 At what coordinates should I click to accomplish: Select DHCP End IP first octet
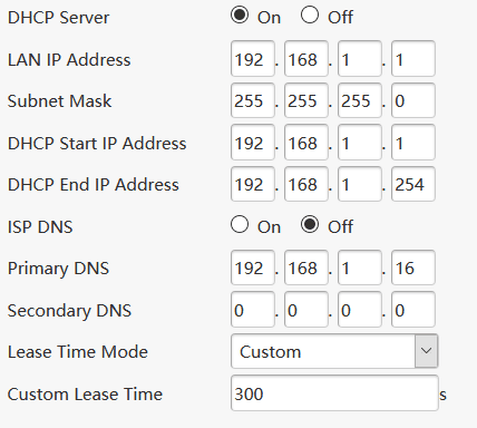(253, 184)
